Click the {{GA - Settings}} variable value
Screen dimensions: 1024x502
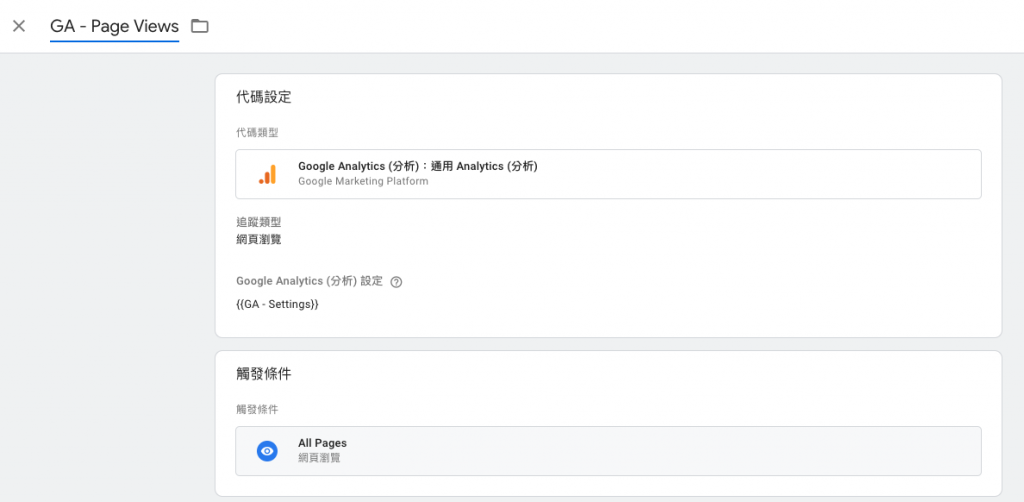pos(278,304)
